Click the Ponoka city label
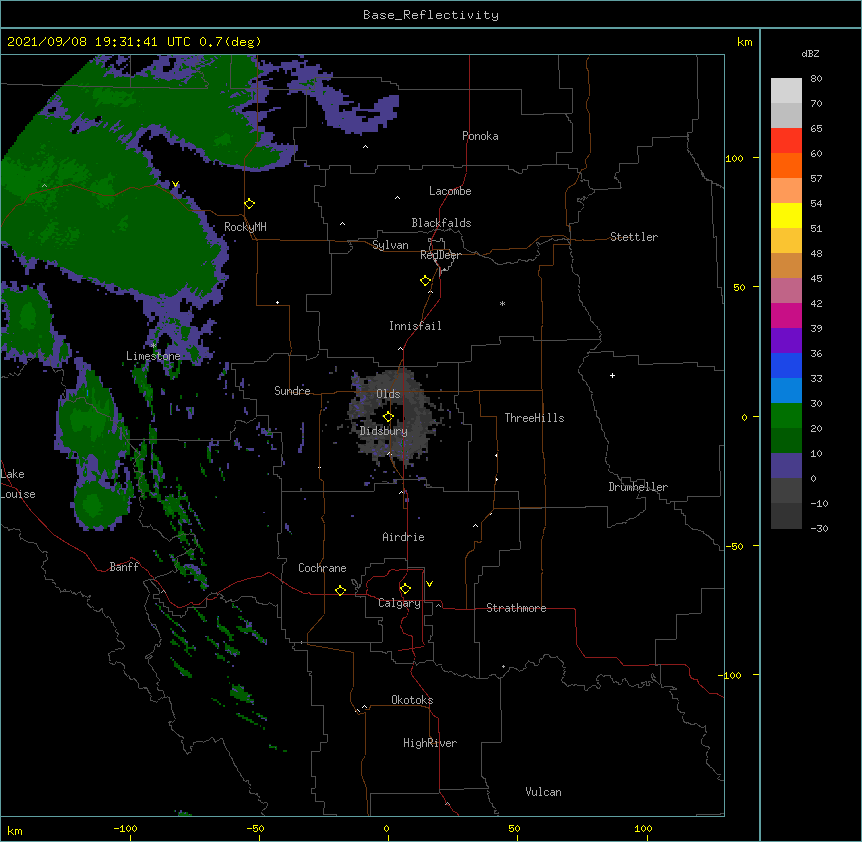The width and height of the screenshot is (862, 842). click(480, 136)
